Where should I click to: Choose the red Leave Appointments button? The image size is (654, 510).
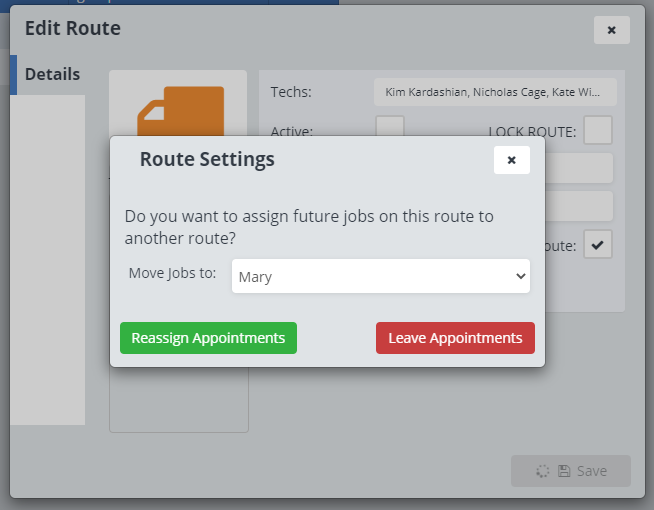tap(455, 338)
